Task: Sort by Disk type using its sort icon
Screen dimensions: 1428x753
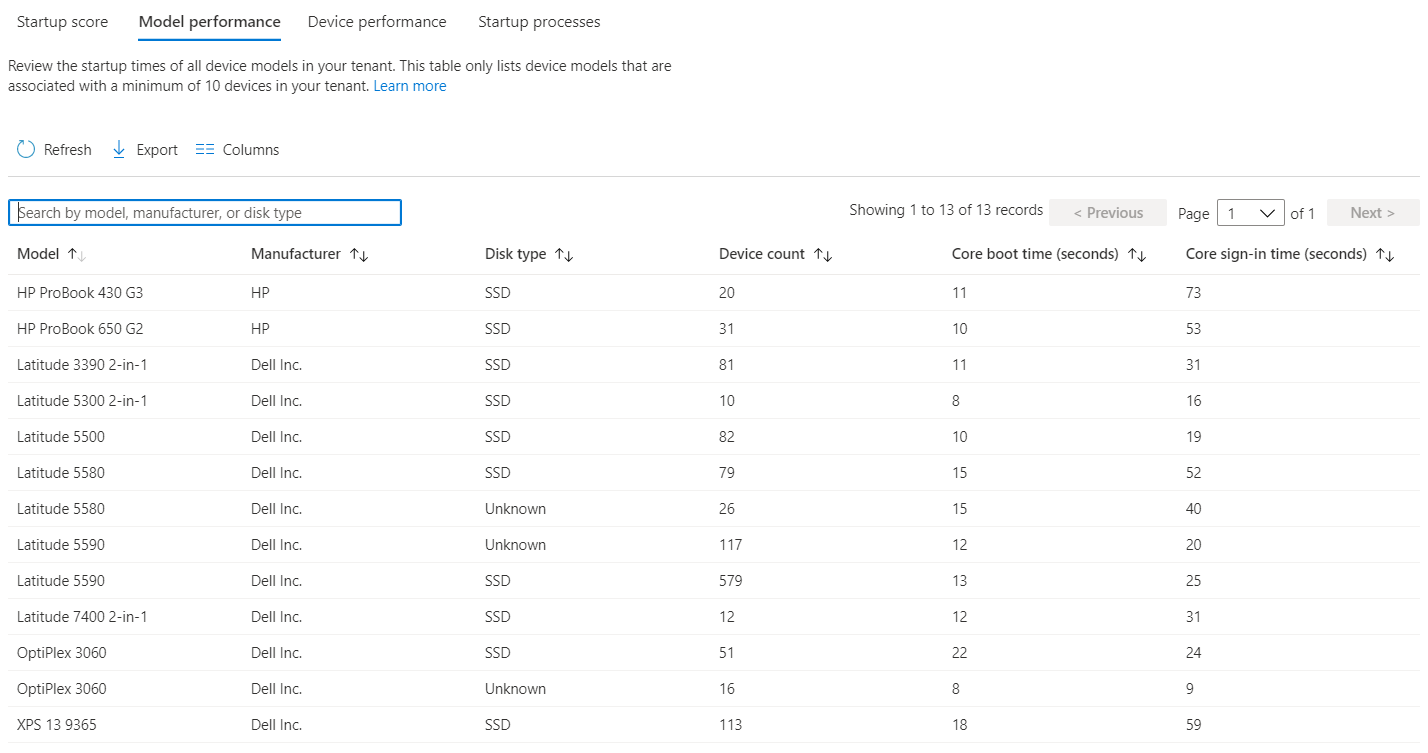Action: point(565,254)
